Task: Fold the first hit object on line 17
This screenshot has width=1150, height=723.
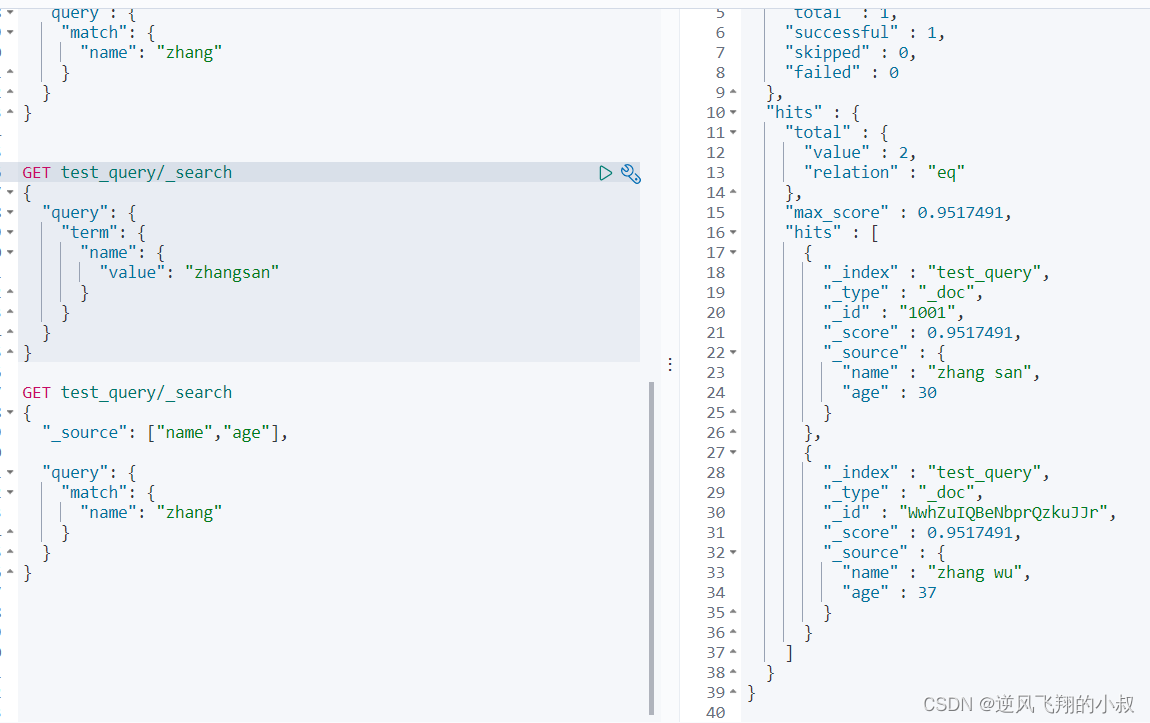Action: point(734,253)
